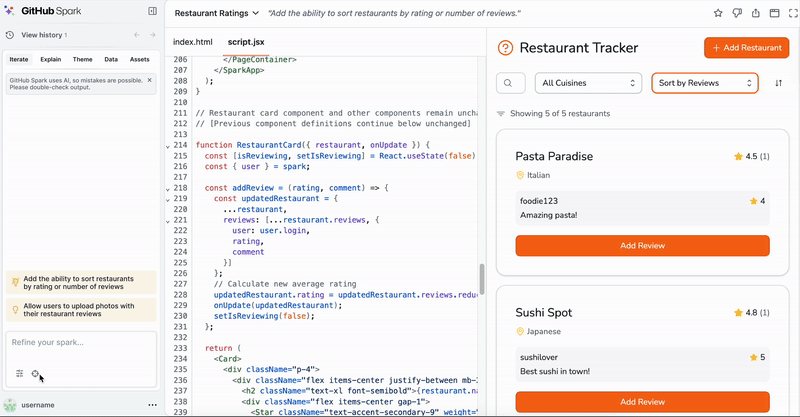Collapse code fold at line 221
This screenshot has width=800, height=417.
tap(168, 221)
